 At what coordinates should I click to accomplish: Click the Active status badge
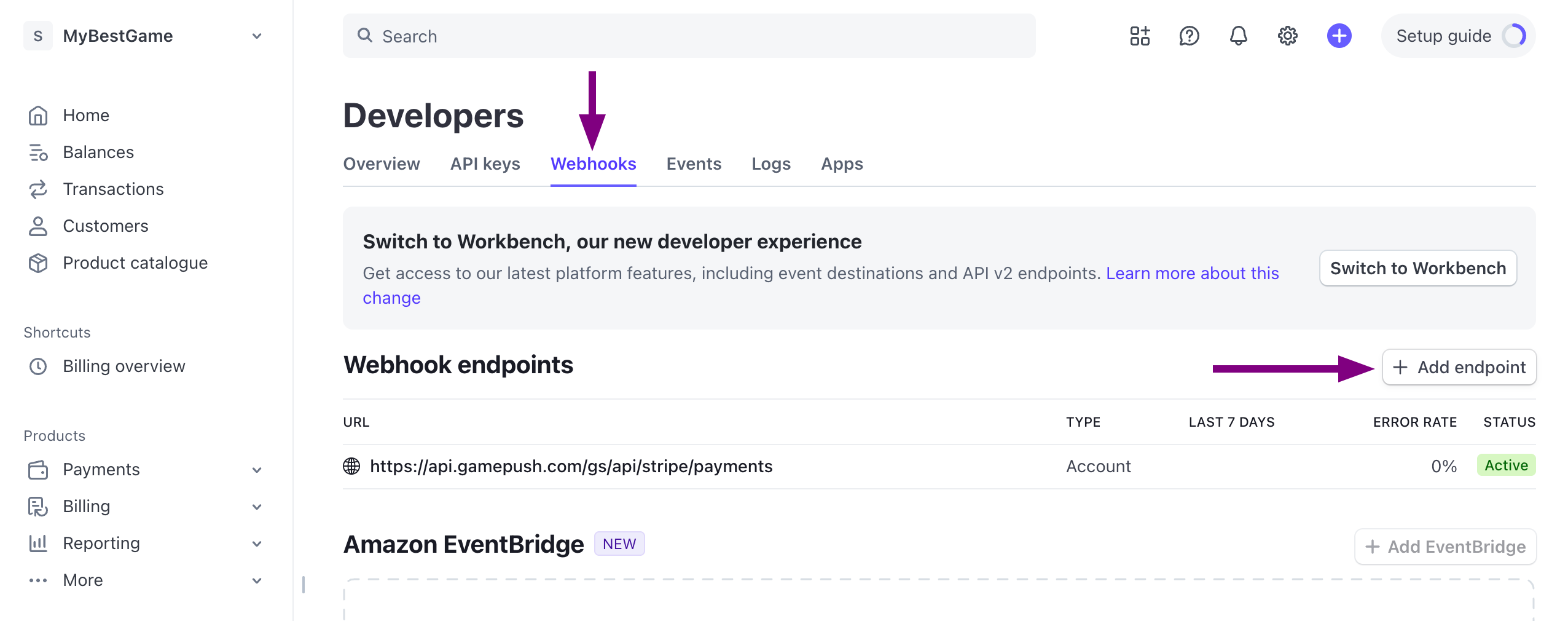tap(1506, 465)
